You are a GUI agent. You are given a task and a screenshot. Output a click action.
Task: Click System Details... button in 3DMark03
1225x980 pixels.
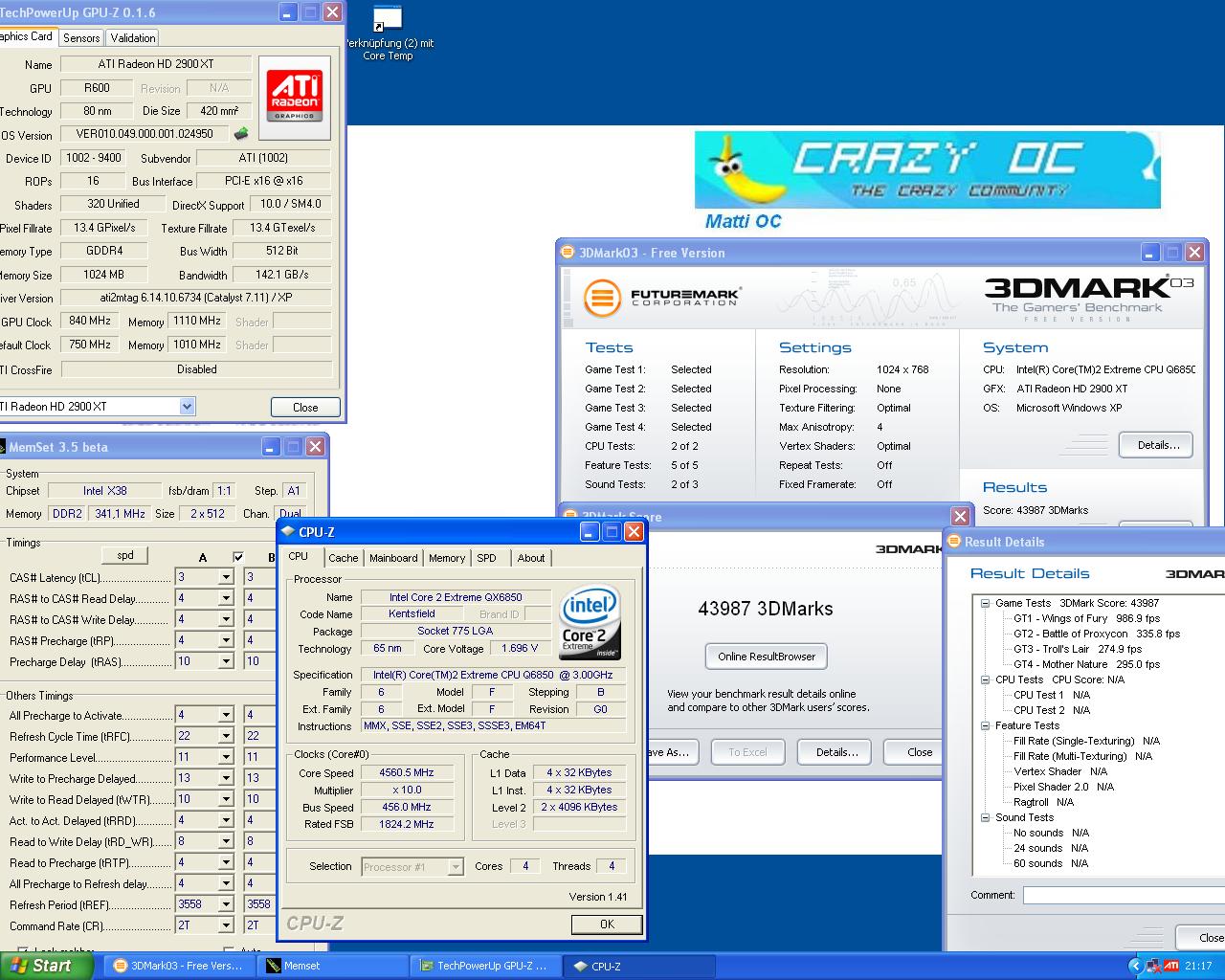pyautogui.click(x=1155, y=445)
